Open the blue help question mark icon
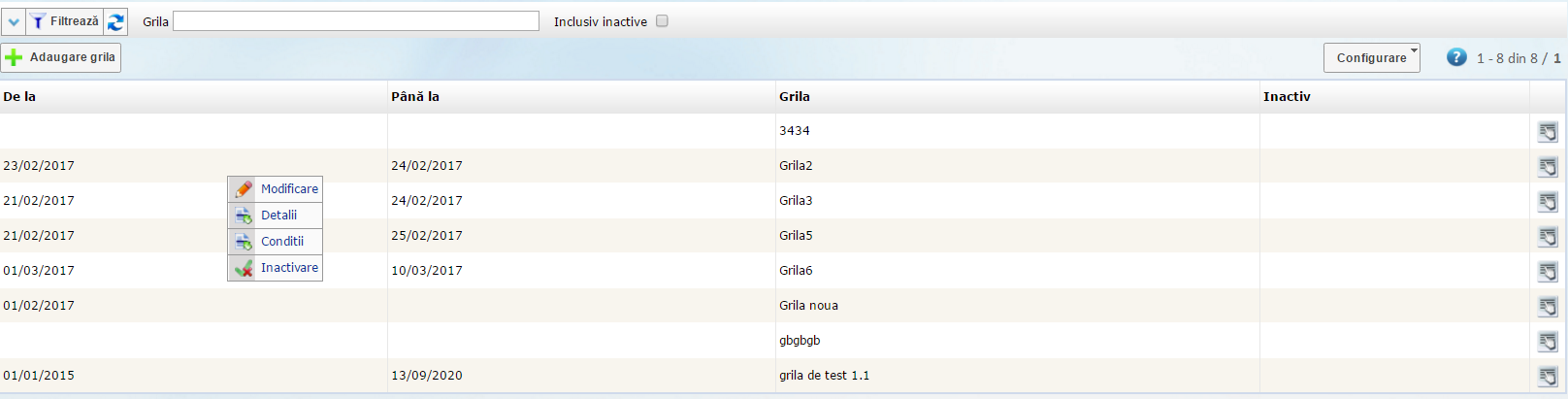Viewport: 1568px width, 399px height. point(1456,57)
